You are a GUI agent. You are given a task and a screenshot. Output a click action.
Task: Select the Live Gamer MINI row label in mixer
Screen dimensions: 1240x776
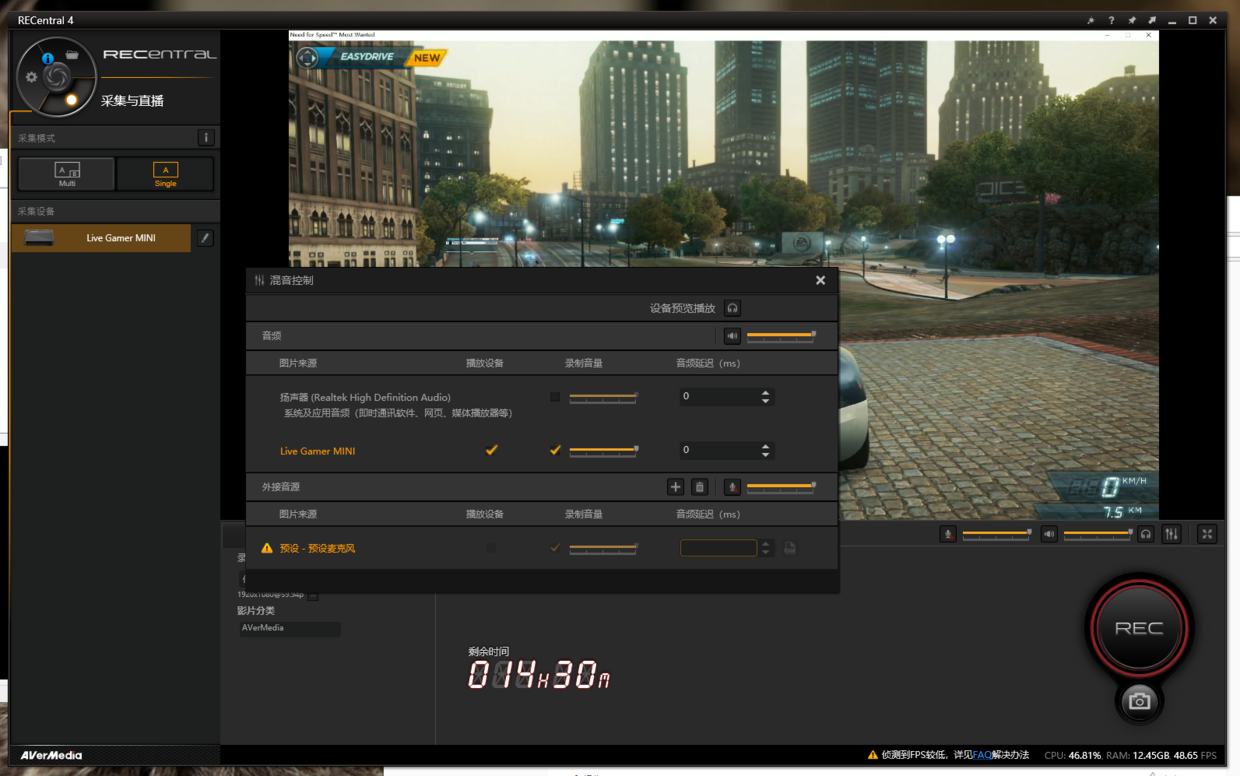(317, 451)
